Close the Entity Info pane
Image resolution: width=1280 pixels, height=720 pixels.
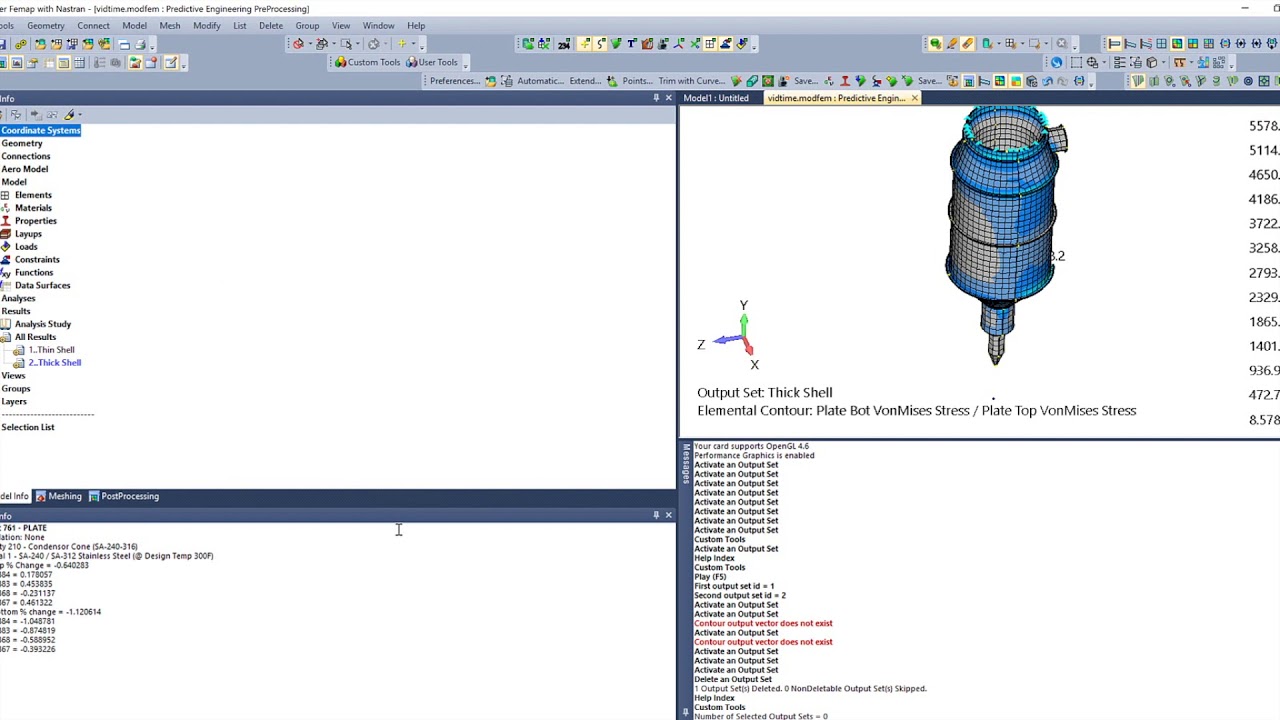[x=669, y=515]
